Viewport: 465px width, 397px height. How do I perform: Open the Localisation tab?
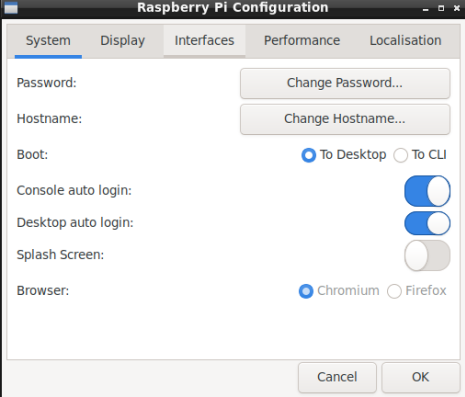(405, 41)
